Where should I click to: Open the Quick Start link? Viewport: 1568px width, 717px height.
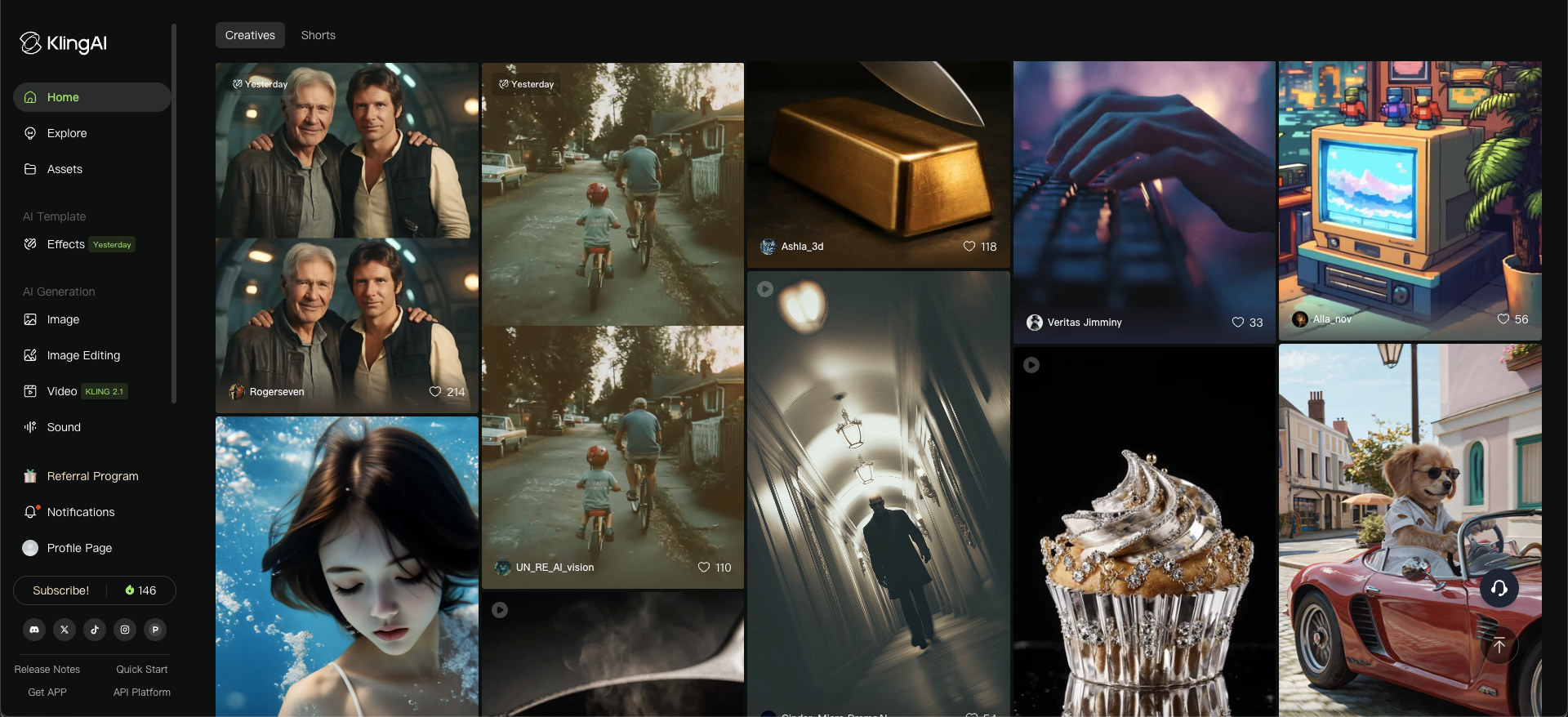(x=142, y=670)
